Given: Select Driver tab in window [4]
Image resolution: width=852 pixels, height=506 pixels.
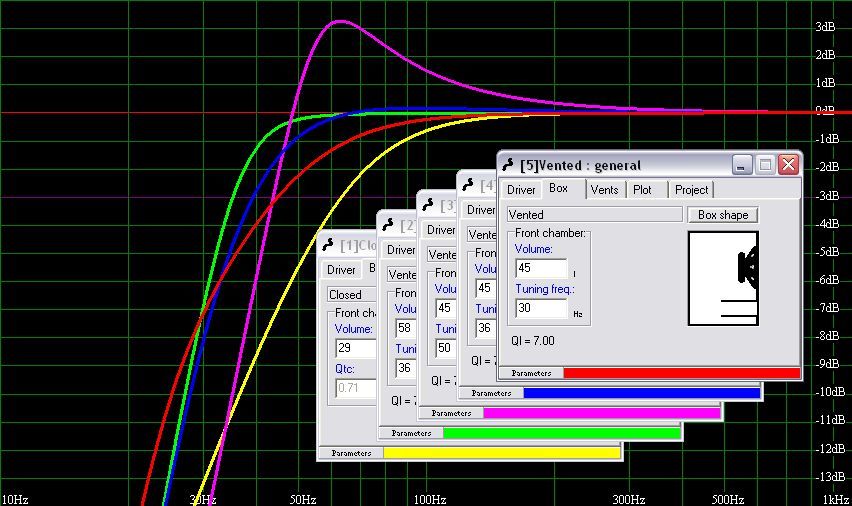Looking at the screenshot, I should 480,210.
